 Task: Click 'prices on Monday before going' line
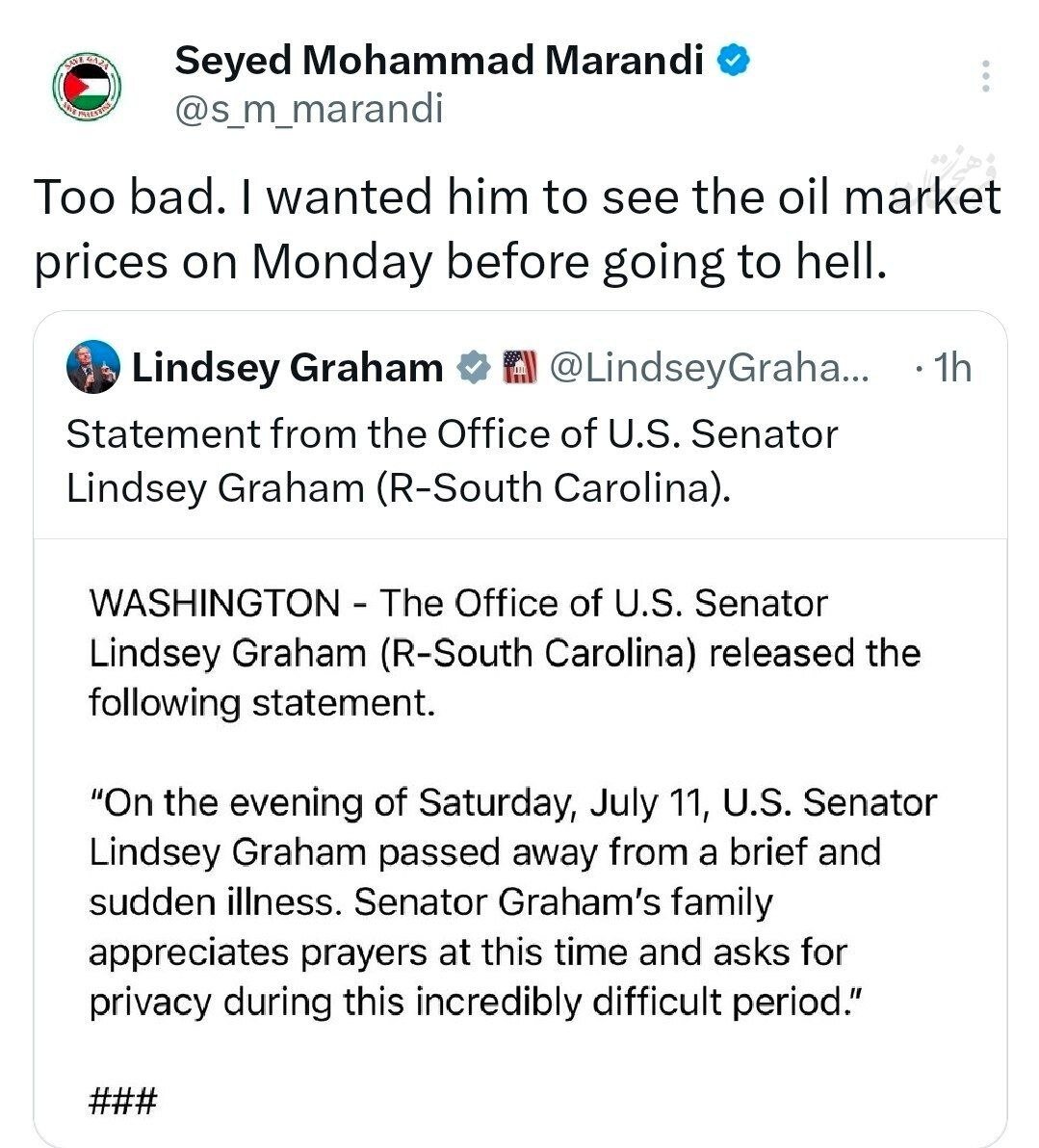(x=460, y=262)
